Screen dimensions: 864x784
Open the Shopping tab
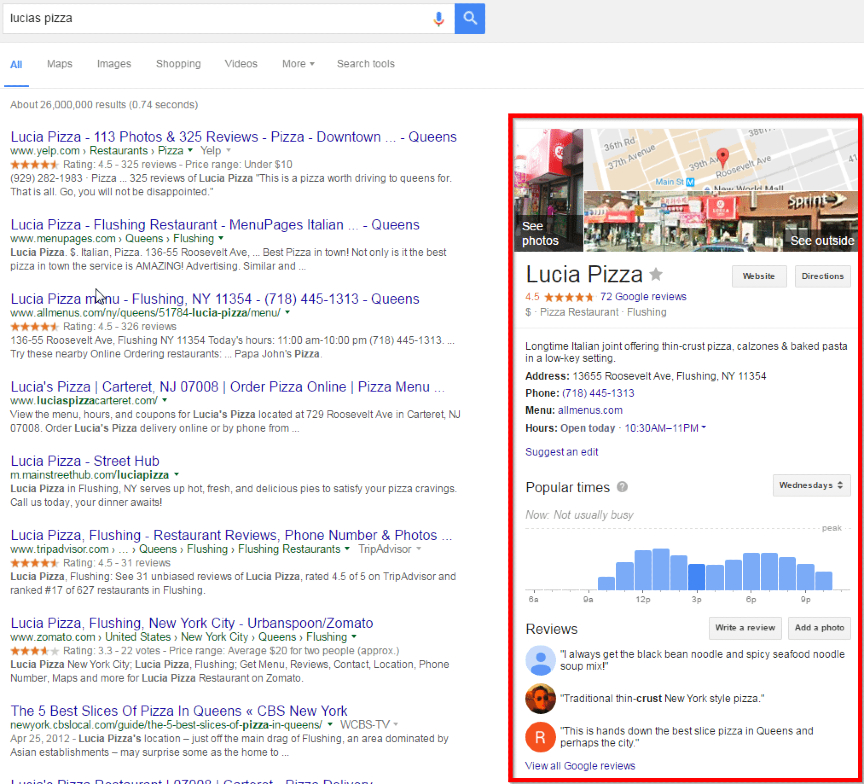click(179, 64)
